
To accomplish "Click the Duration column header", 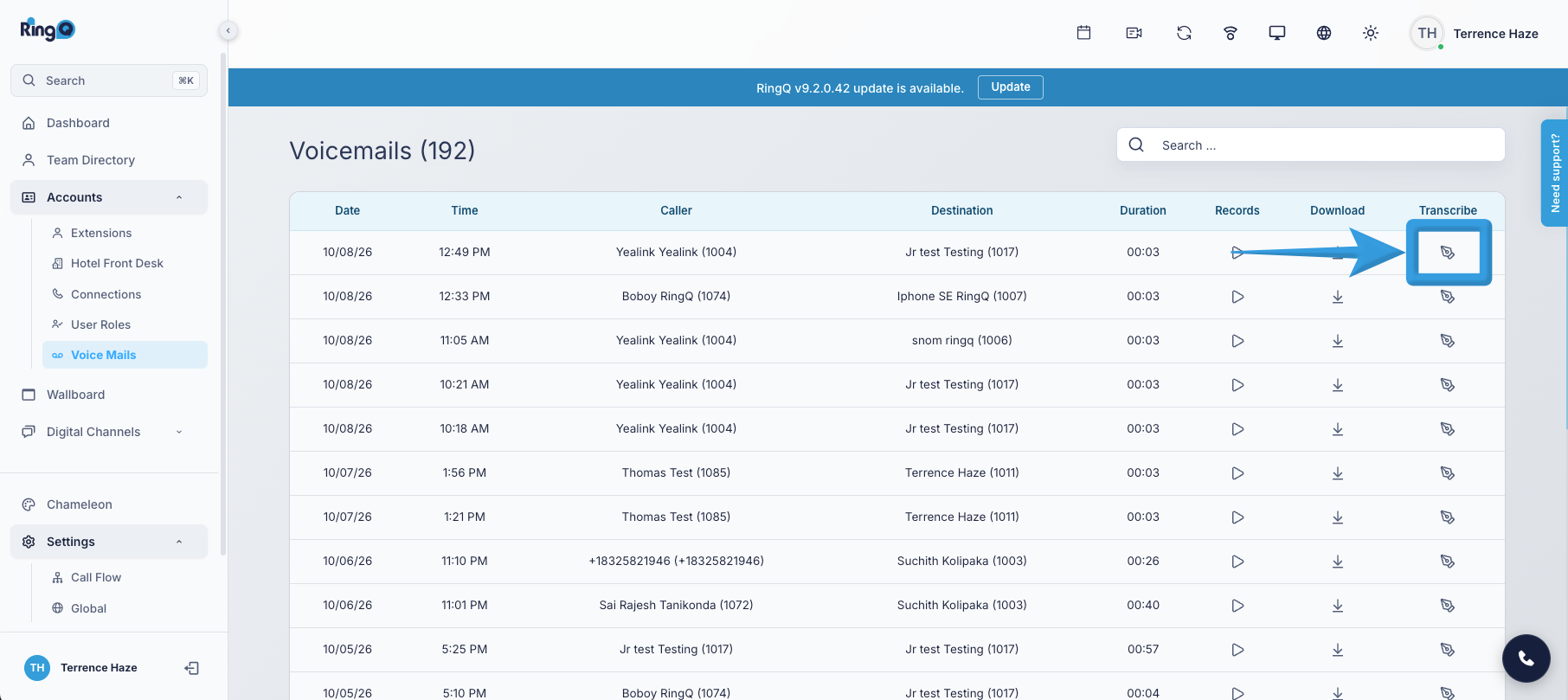I will tap(1142, 210).
